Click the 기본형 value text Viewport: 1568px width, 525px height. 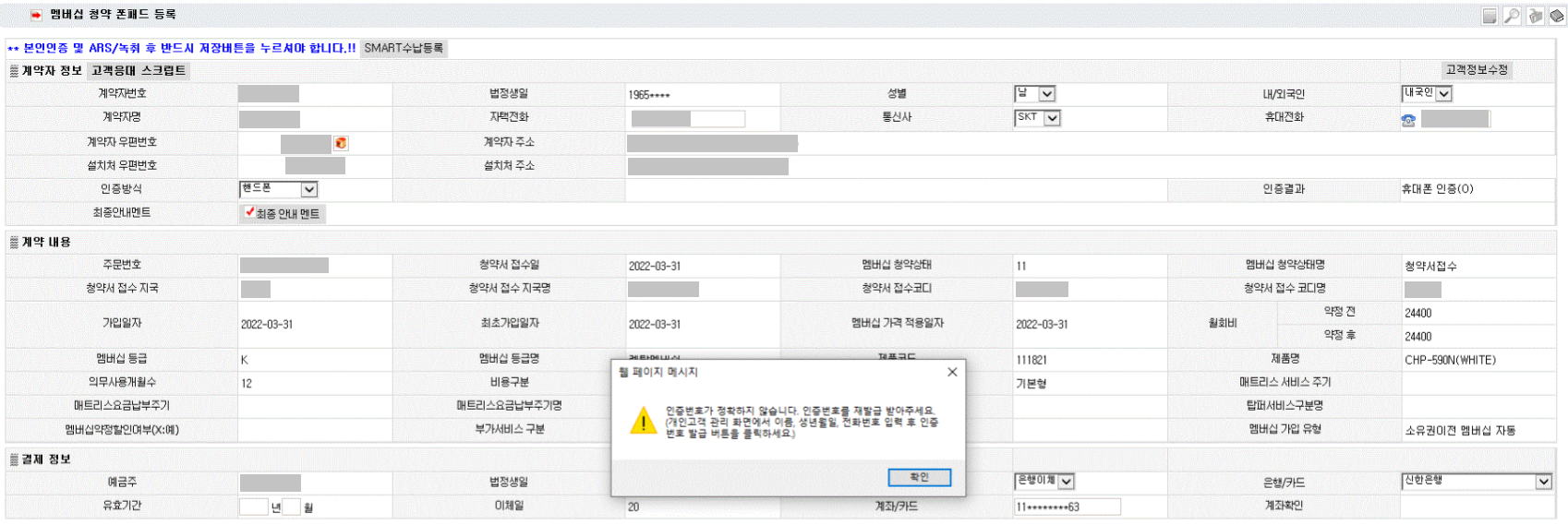coord(1031,384)
